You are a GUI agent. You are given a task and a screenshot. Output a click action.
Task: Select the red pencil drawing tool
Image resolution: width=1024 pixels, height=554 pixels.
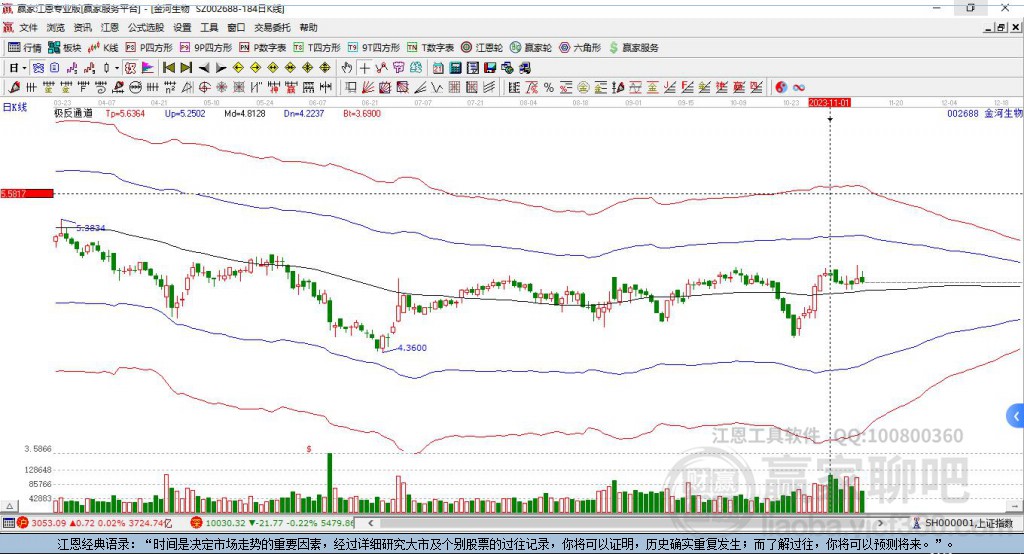tap(14, 88)
